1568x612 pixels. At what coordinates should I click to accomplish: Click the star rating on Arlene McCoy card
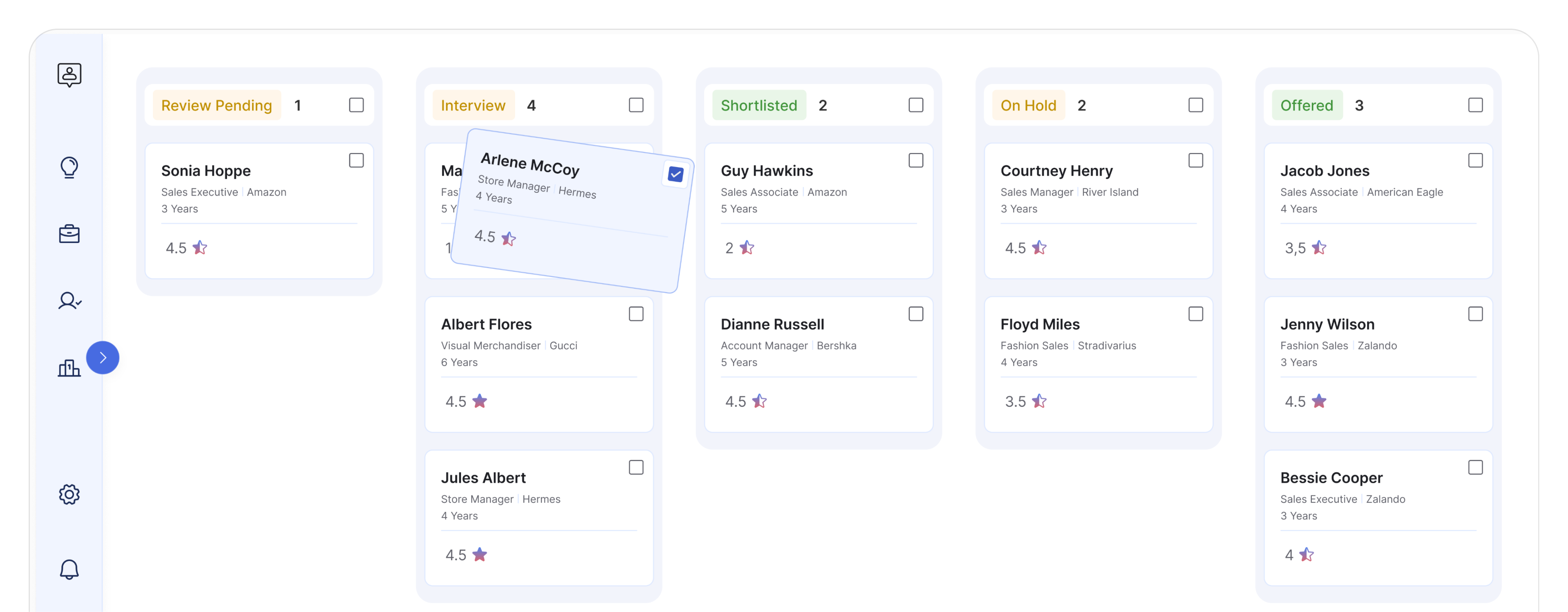509,239
